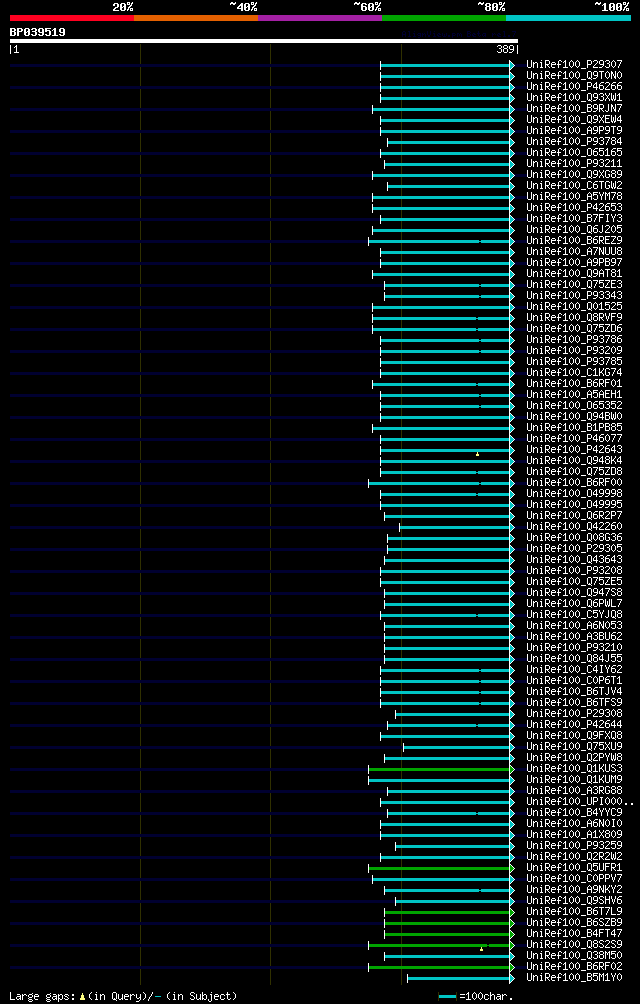The height and width of the screenshot is (1004, 640).
Task: Open hit UniRef100_B9RJN7
Action: coord(574,108)
